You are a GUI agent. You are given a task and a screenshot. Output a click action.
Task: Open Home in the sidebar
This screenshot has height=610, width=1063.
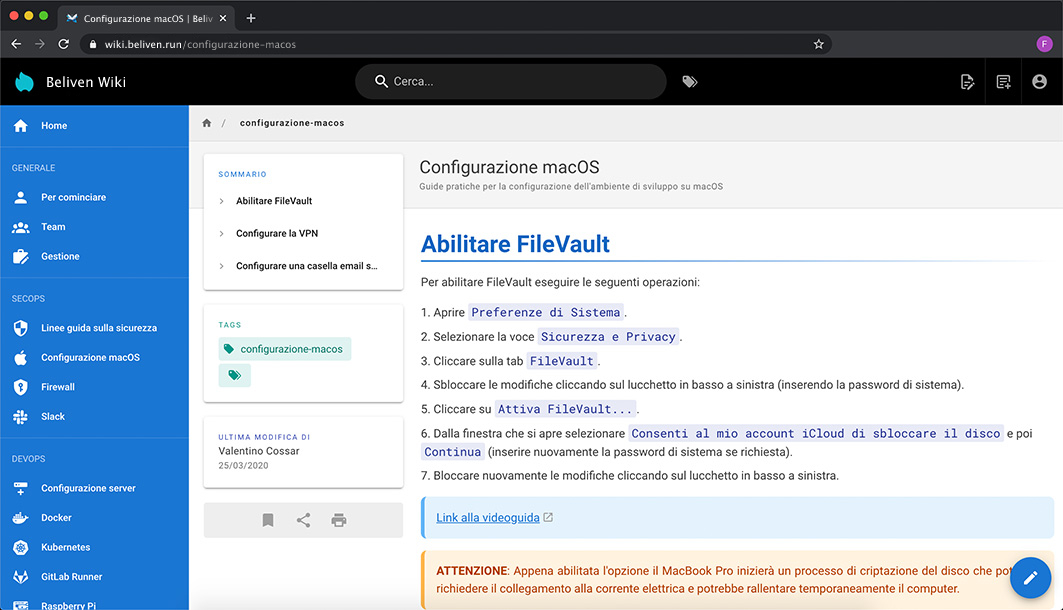coord(94,125)
